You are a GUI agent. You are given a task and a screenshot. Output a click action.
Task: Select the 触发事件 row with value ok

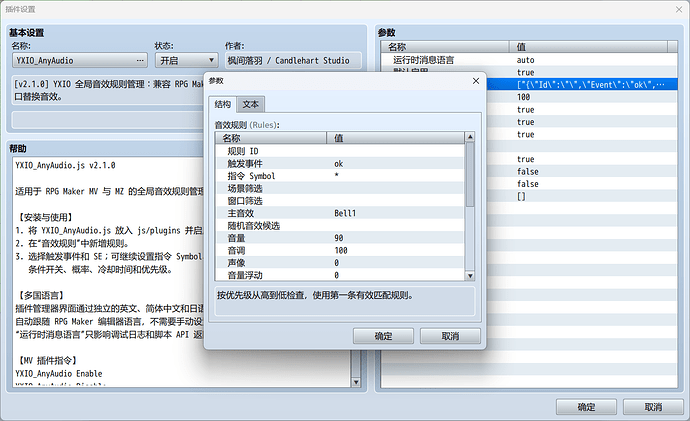coord(340,163)
